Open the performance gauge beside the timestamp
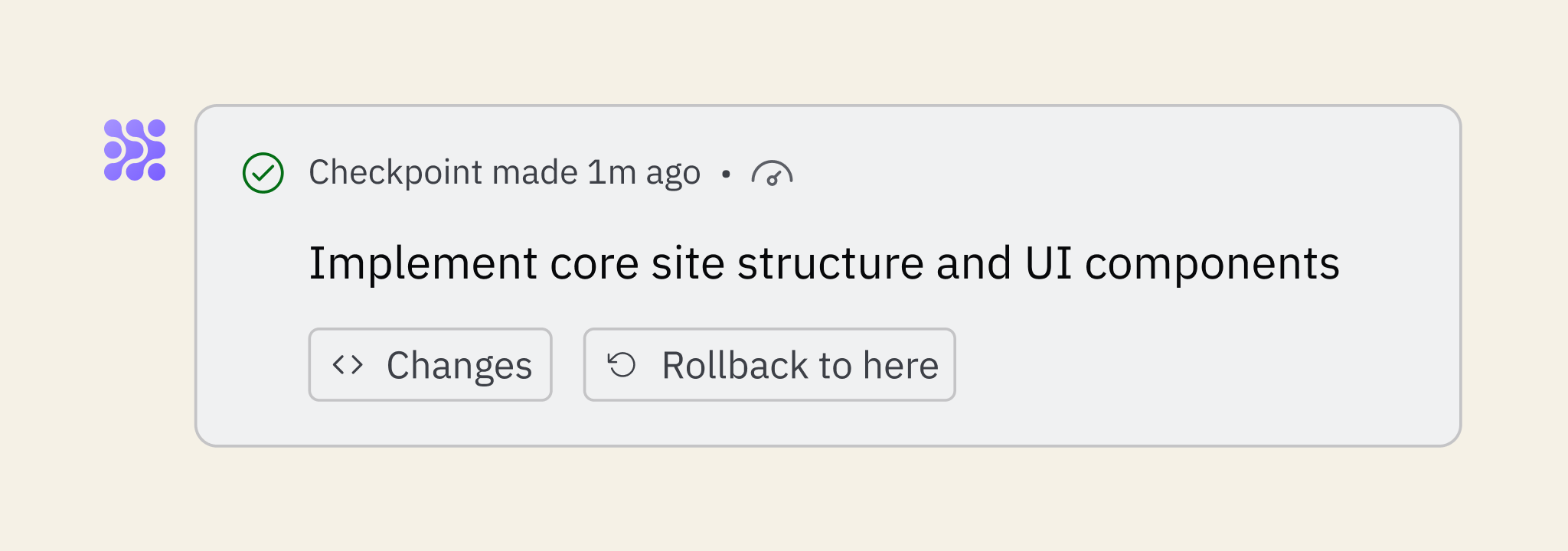This screenshot has width=1568, height=551. tap(772, 173)
